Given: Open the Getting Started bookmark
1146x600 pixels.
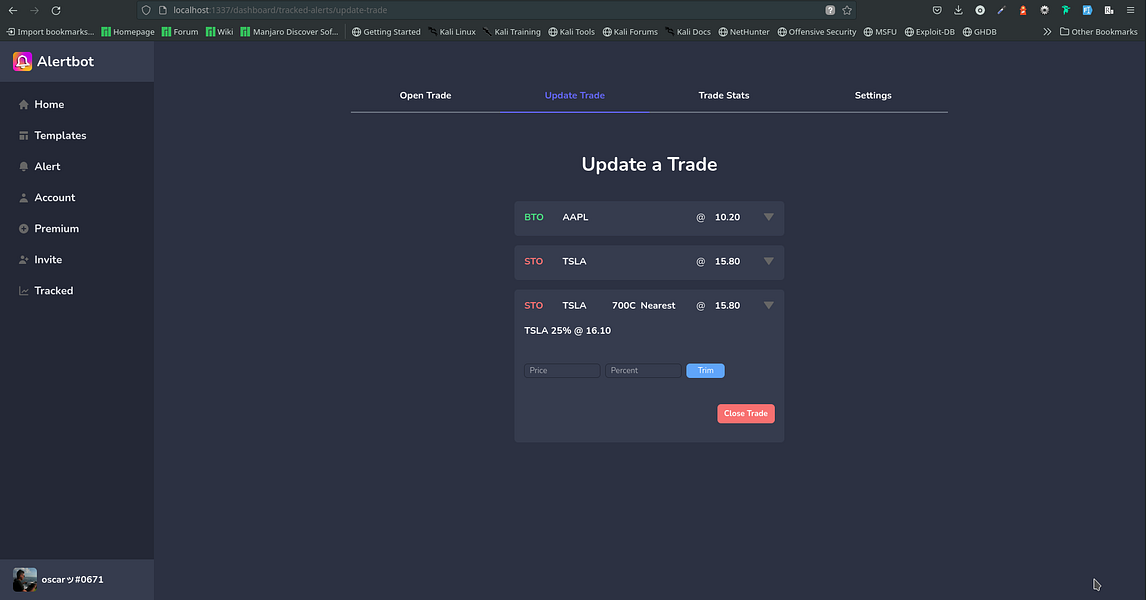Looking at the screenshot, I should [x=386, y=31].
